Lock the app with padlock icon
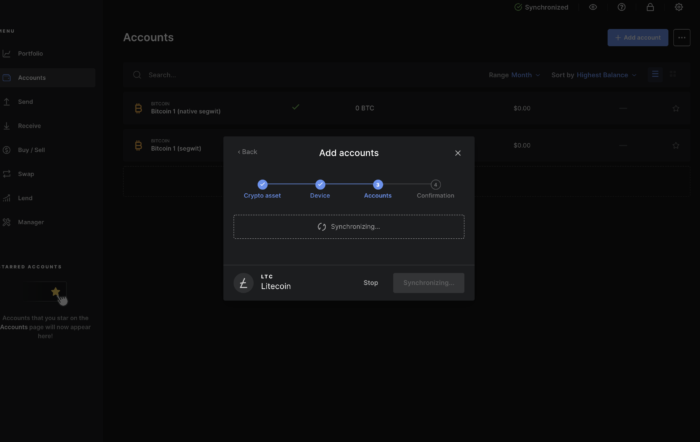700x442 pixels. coord(650,7)
